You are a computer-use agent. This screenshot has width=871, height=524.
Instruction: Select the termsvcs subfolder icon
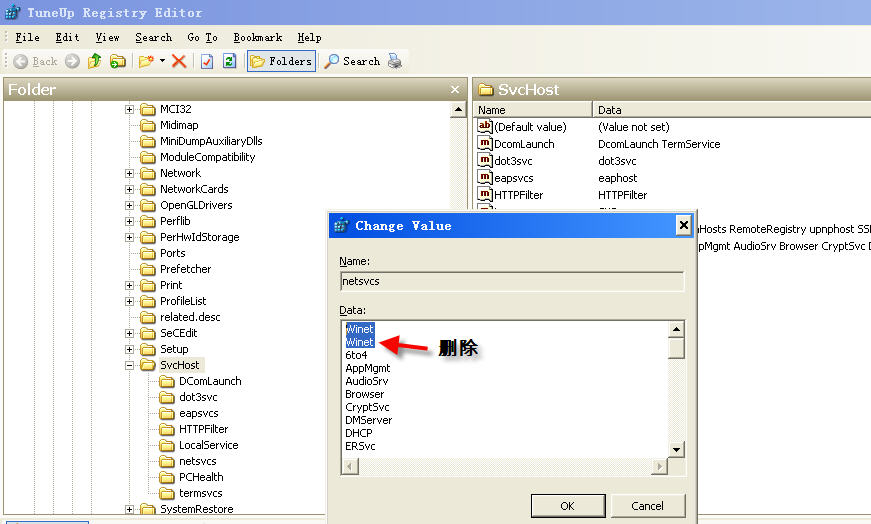pos(167,493)
